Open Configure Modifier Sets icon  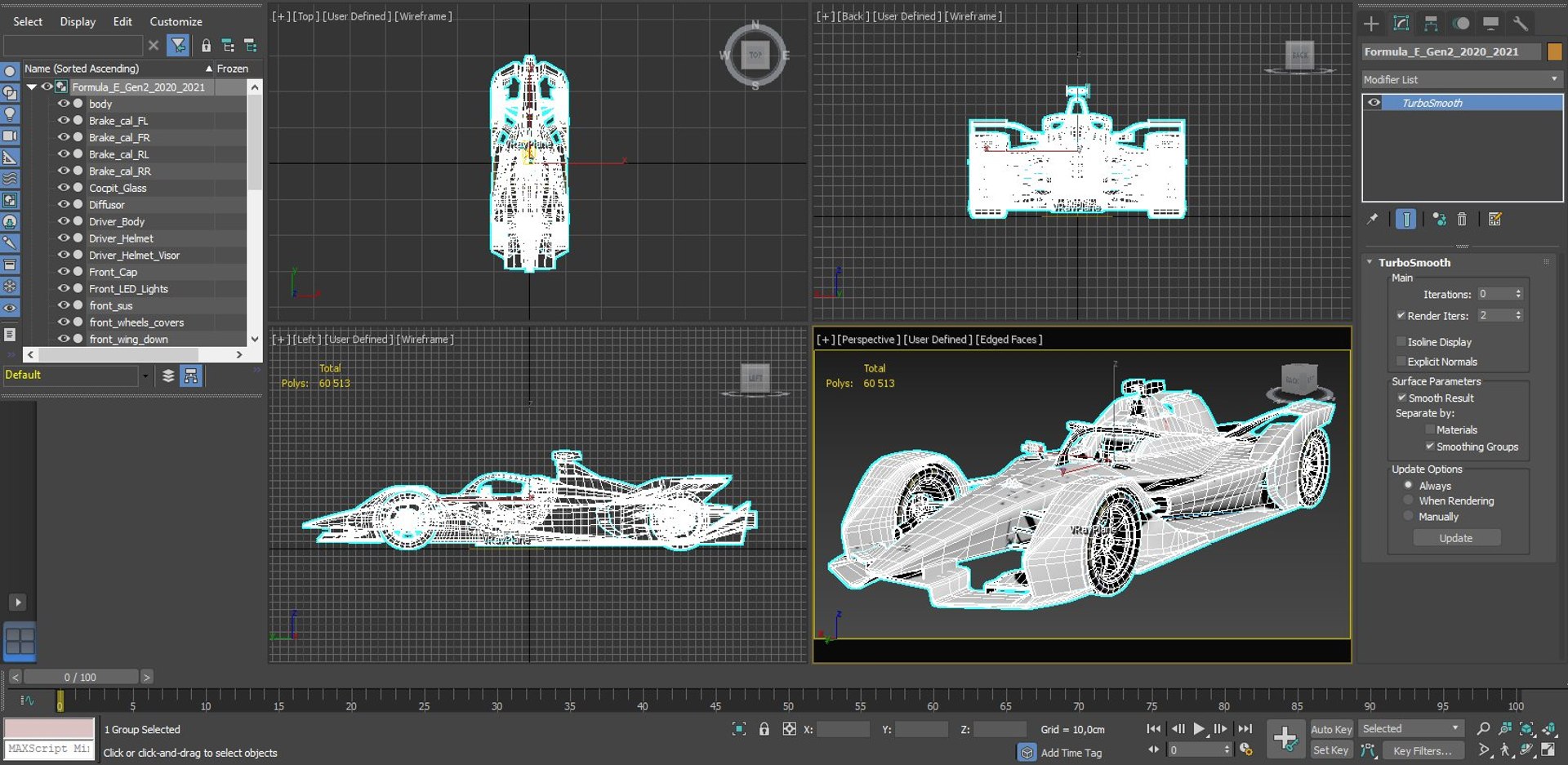coord(1495,219)
